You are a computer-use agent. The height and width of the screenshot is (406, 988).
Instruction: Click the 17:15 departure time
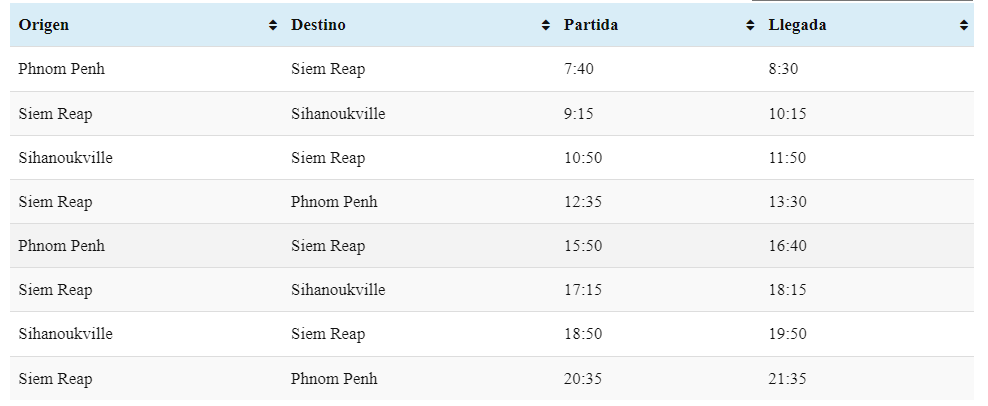coord(583,290)
